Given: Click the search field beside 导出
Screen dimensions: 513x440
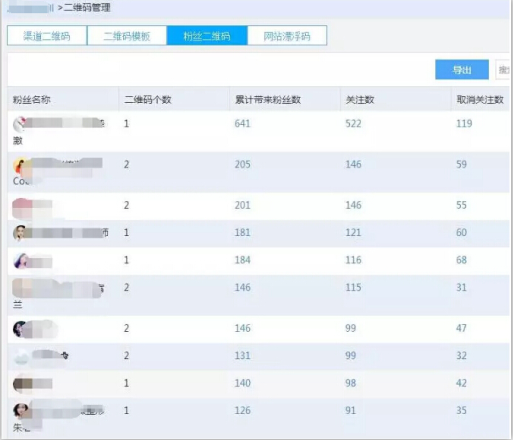Looking at the screenshot, I should pyautogui.click(x=504, y=70).
